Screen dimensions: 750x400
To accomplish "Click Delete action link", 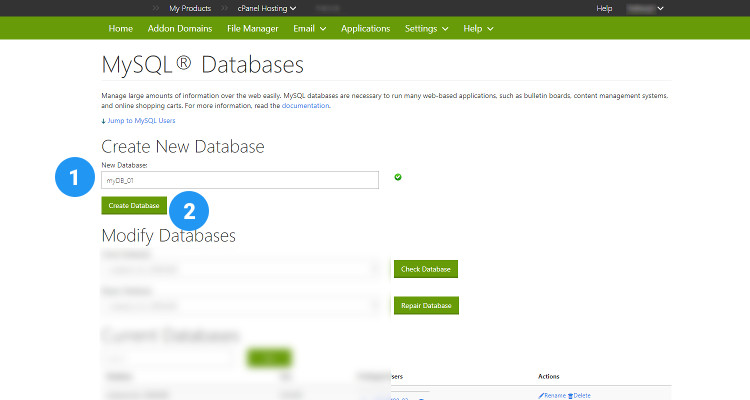I will click(x=582, y=396).
